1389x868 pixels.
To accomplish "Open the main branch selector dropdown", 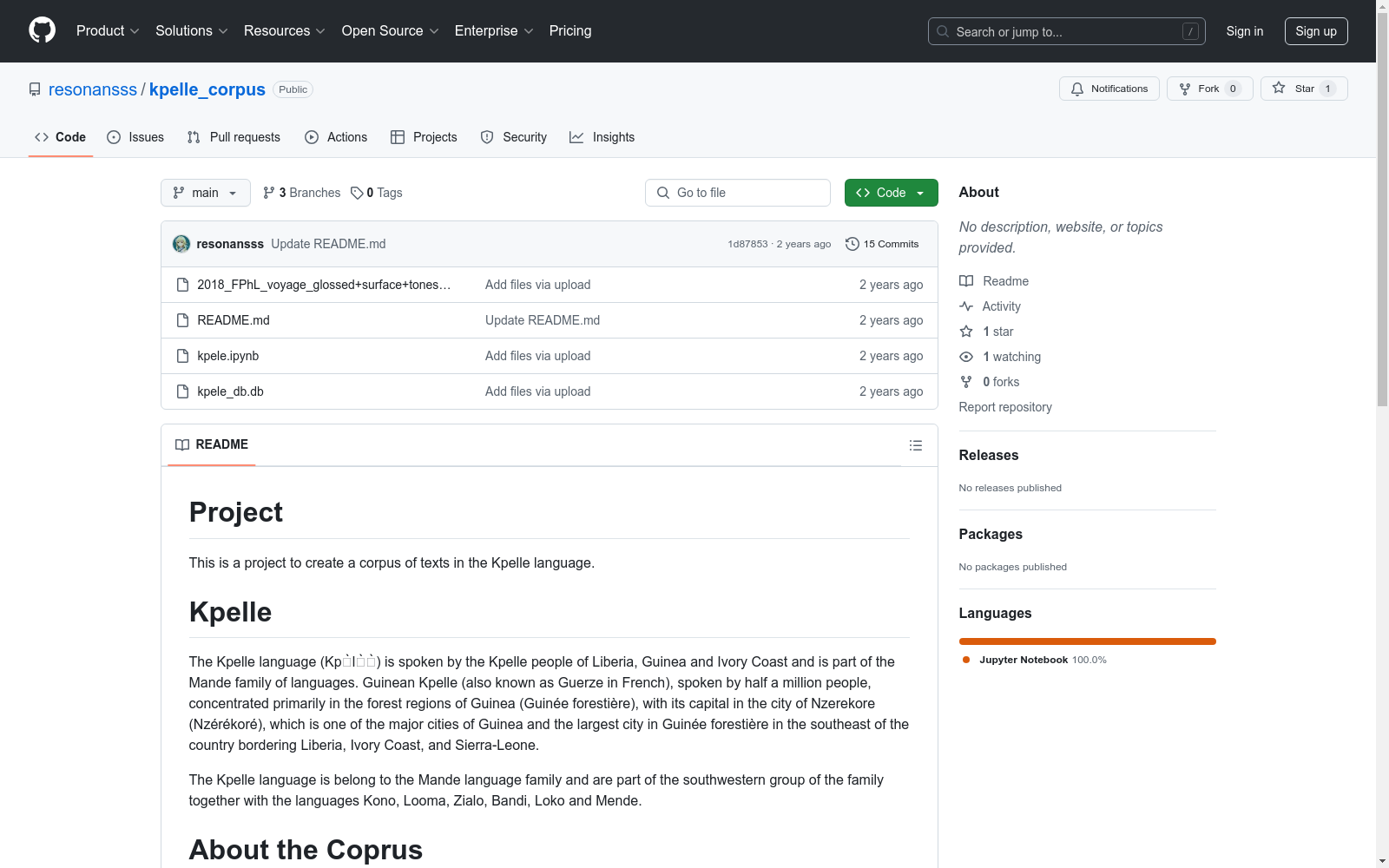I will [206, 193].
